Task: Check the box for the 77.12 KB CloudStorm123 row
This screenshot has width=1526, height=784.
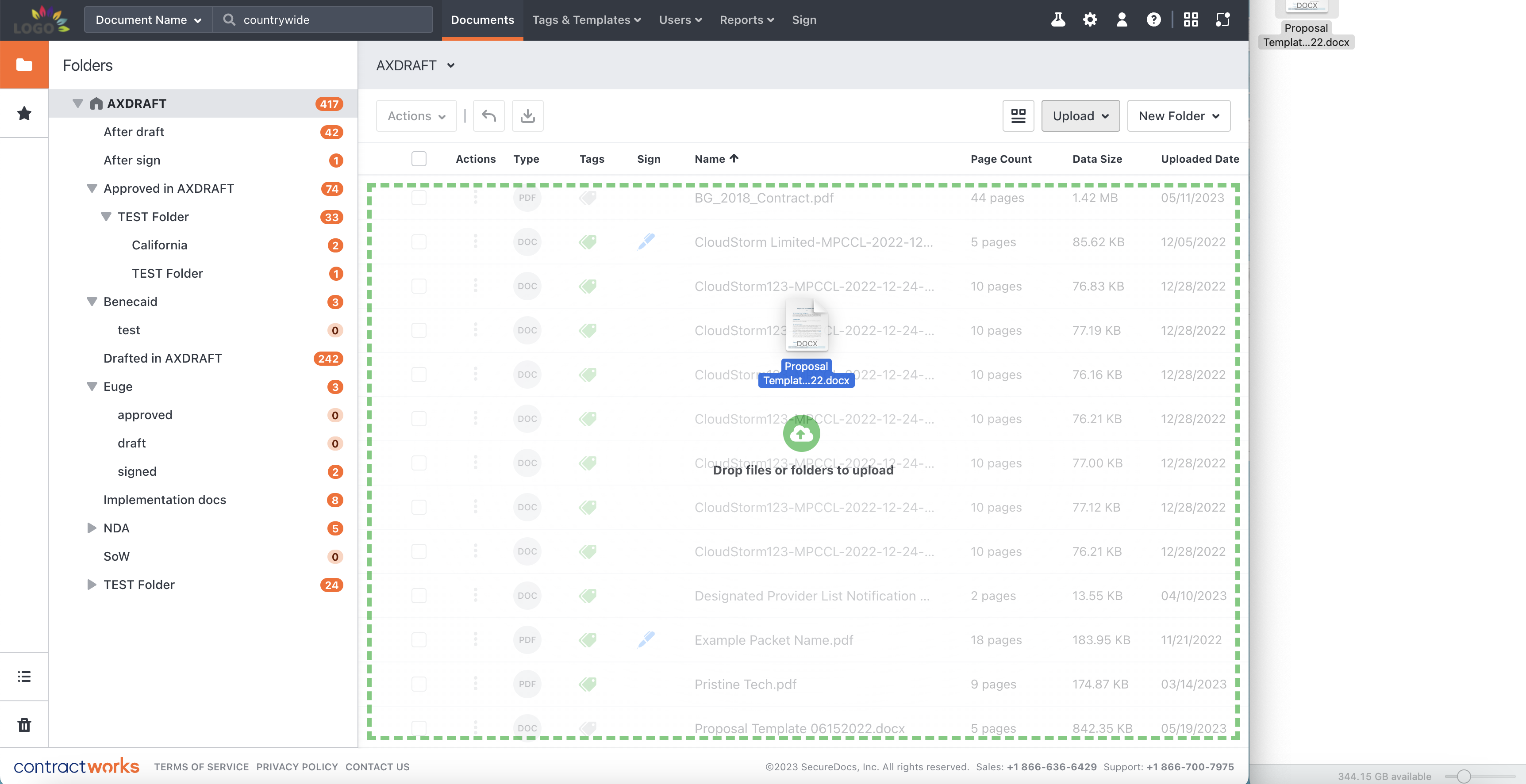Action: click(419, 507)
